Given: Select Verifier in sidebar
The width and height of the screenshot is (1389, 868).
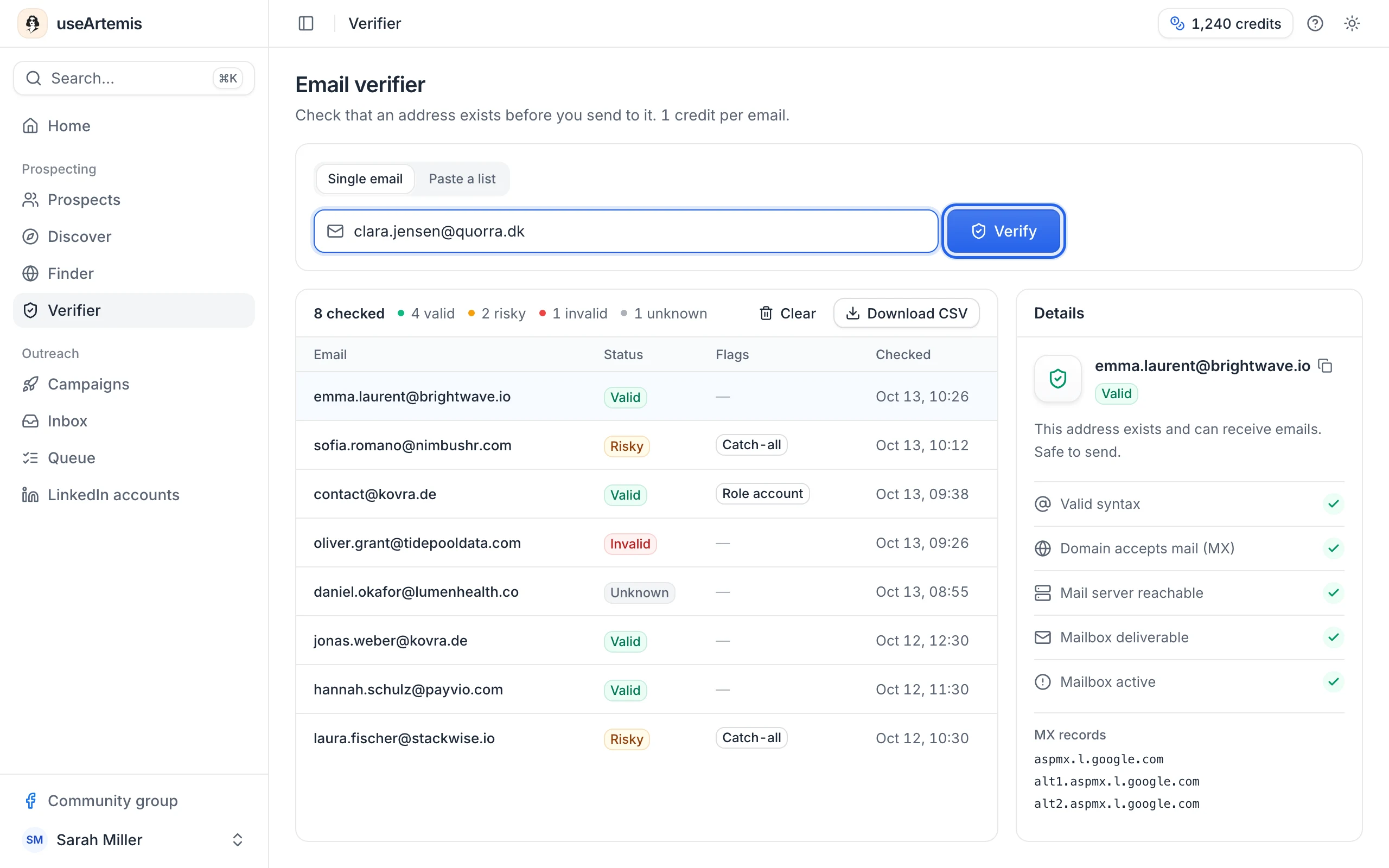Looking at the screenshot, I should [x=133, y=310].
